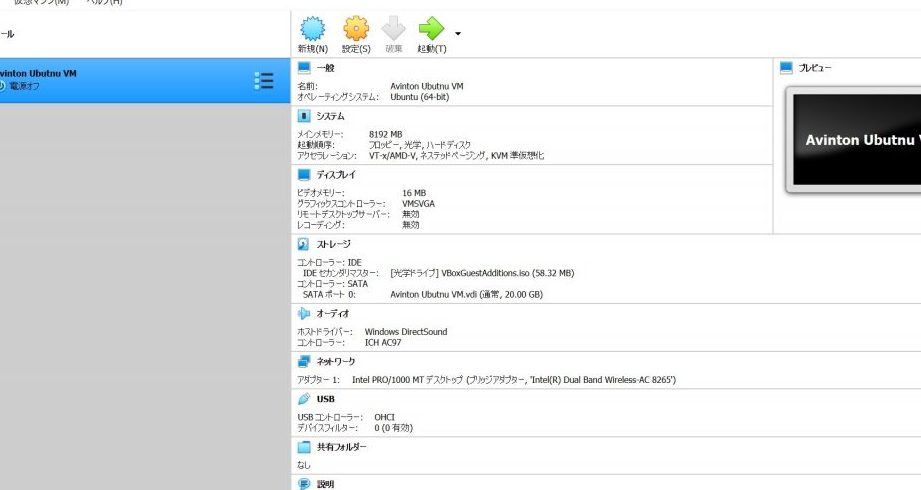Click the Preview (プレビュー) panel icon
Viewport: 921px width, 490px height.
point(786,68)
